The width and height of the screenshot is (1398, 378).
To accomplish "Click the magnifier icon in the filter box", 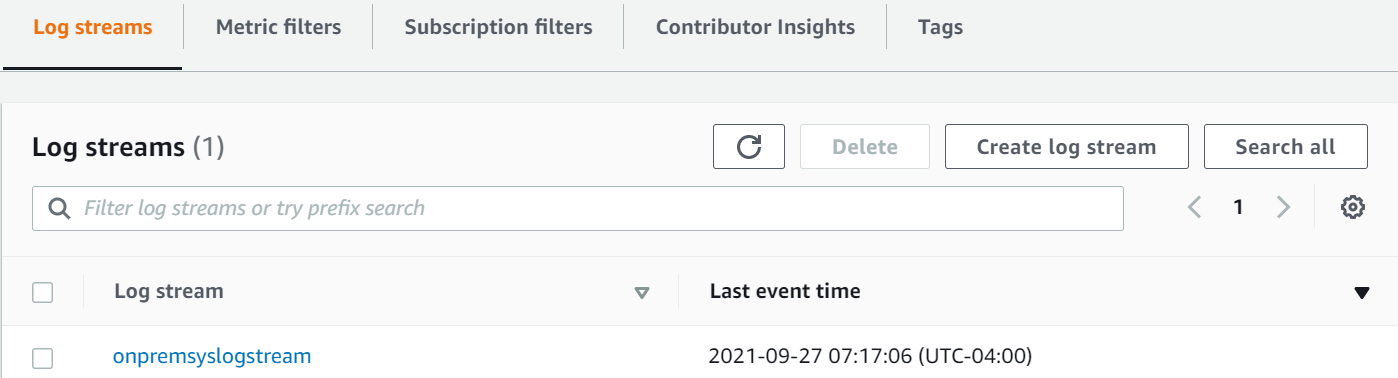I will pos(60,208).
